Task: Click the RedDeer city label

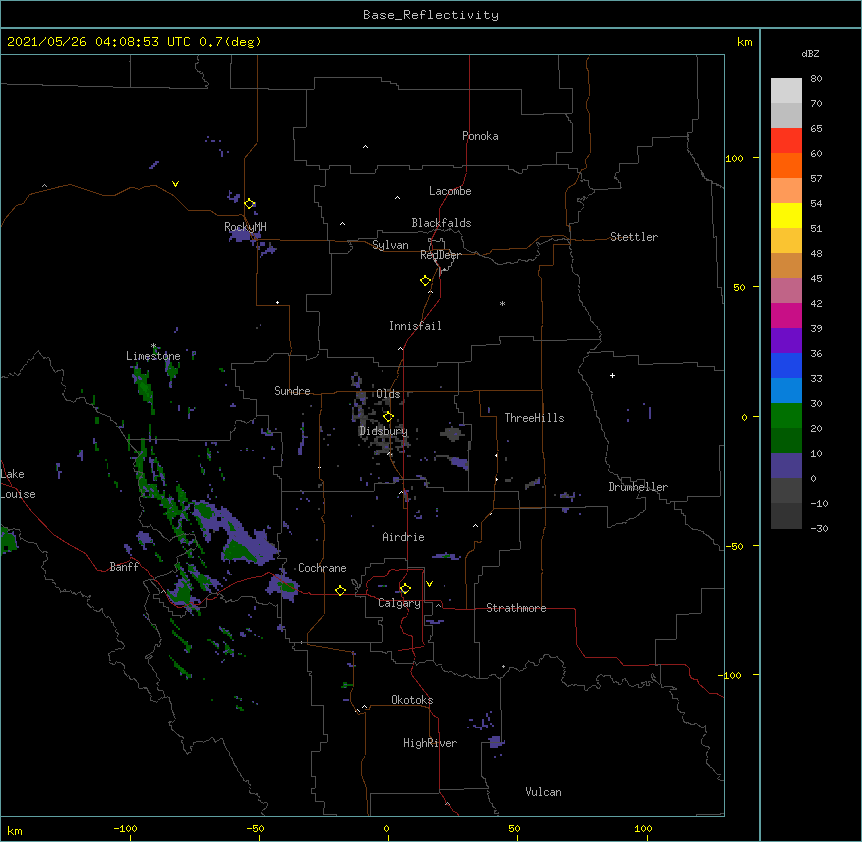Action: [x=440, y=255]
